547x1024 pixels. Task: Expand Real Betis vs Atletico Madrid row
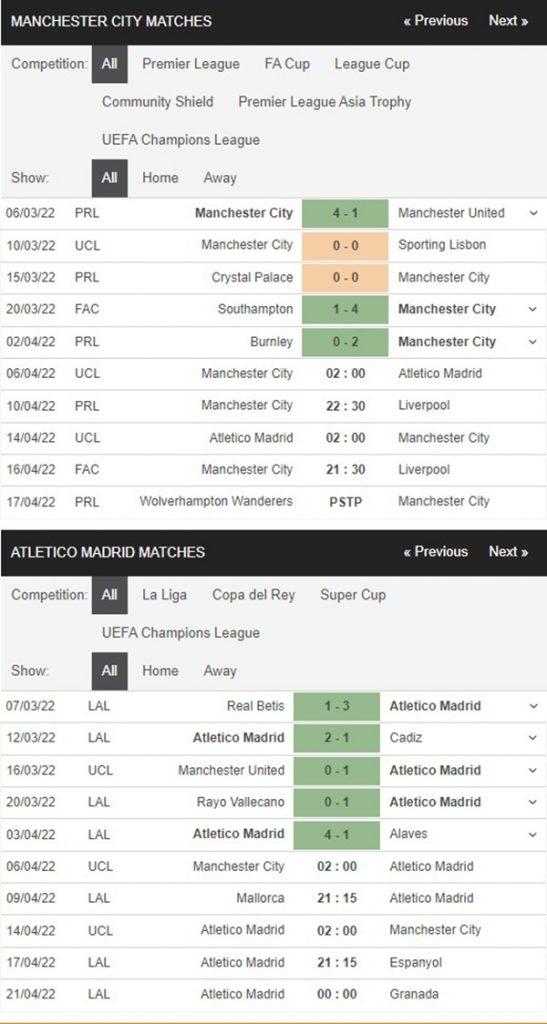coord(533,706)
